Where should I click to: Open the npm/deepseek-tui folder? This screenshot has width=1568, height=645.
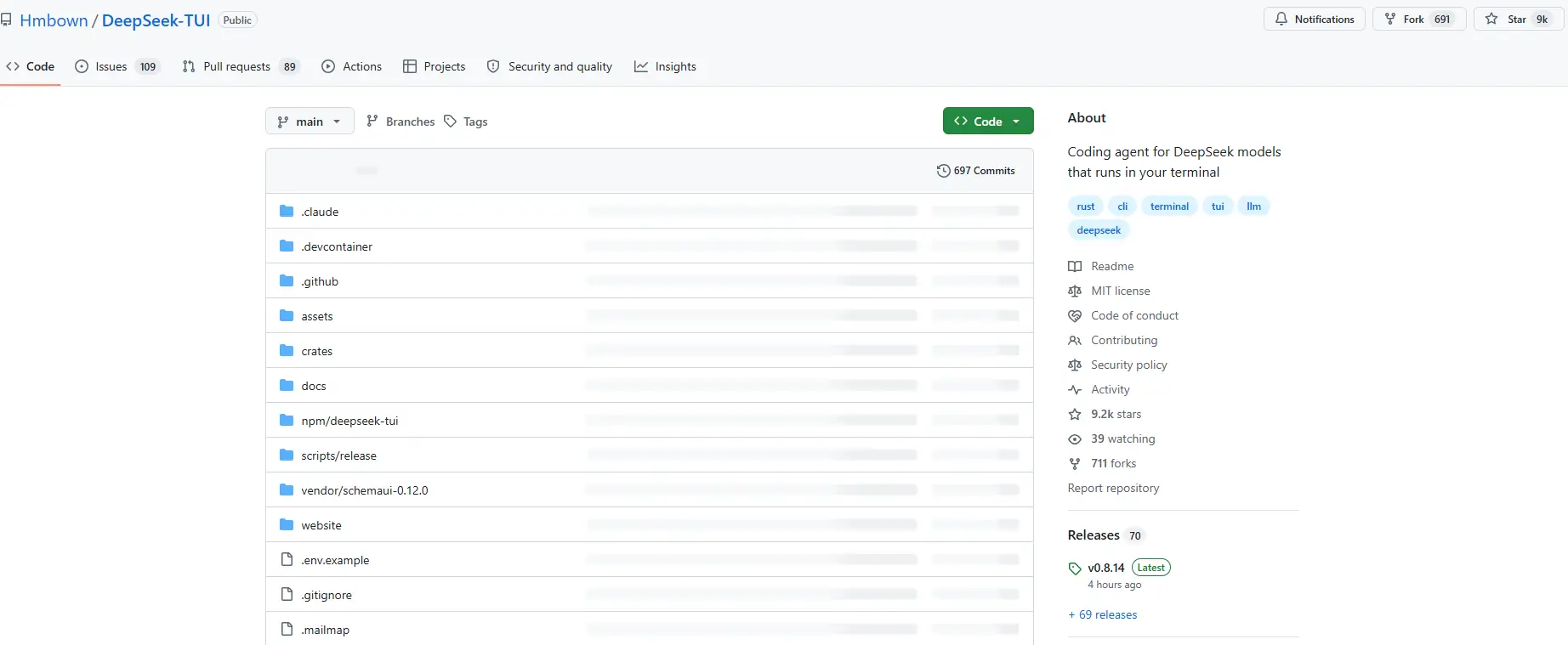(349, 421)
